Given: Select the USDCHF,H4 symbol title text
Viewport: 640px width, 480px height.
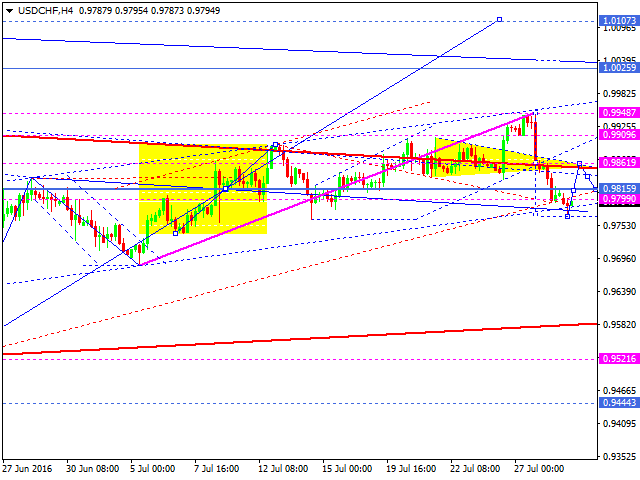Looking at the screenshot, I should point(45,11).
